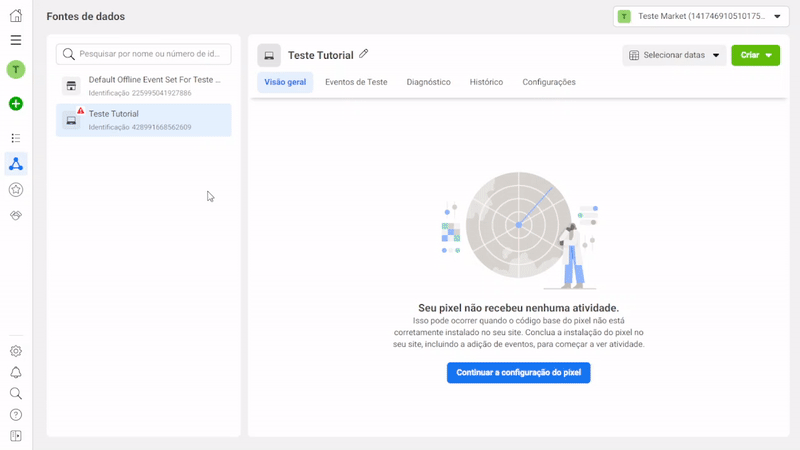Viewport: 800px width, 450px height.
Task: Open partner integrations handshake icon
Action: click(x=15, y=215)
